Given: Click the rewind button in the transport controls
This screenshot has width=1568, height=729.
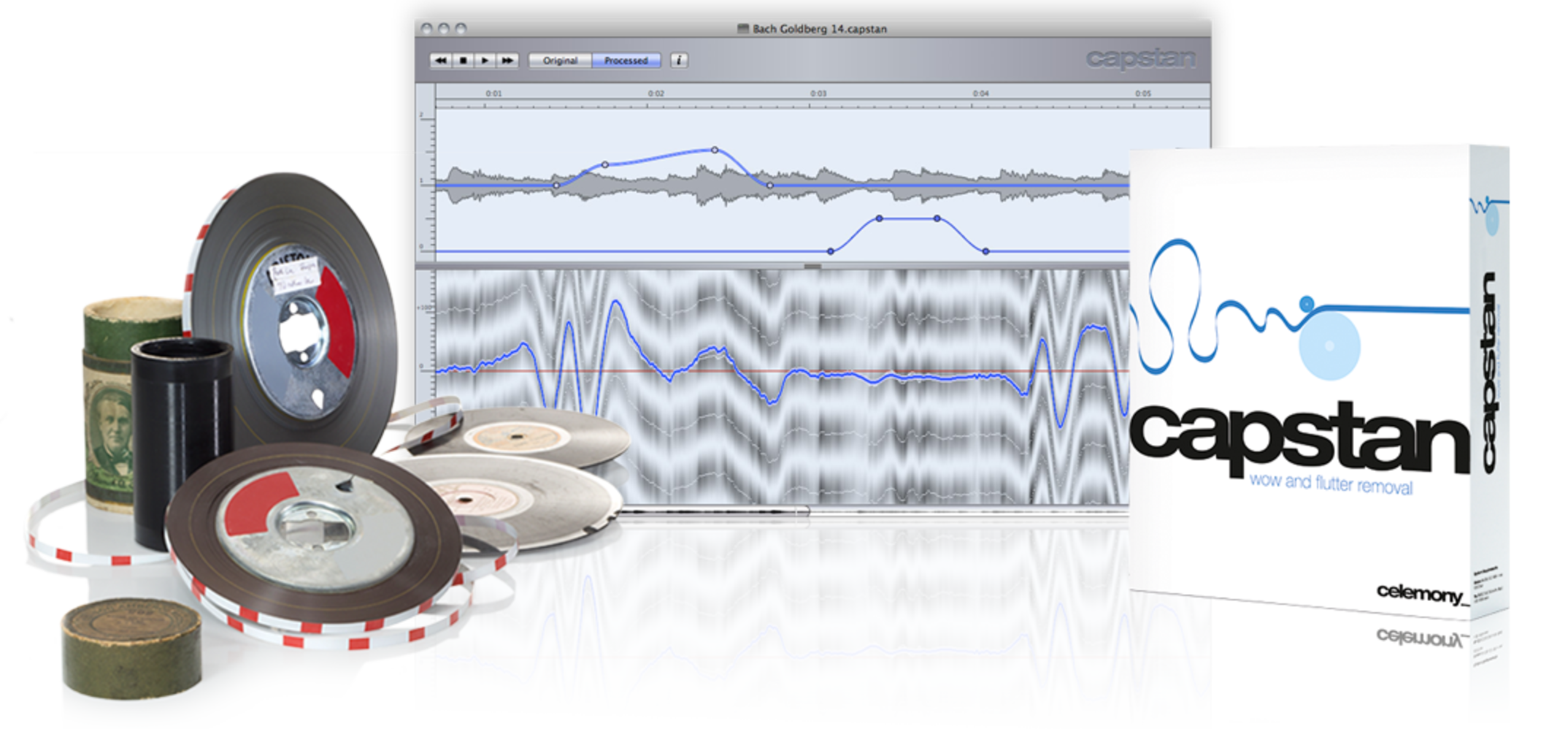Looking at the screenshot, I should click(x=440, y=61).
